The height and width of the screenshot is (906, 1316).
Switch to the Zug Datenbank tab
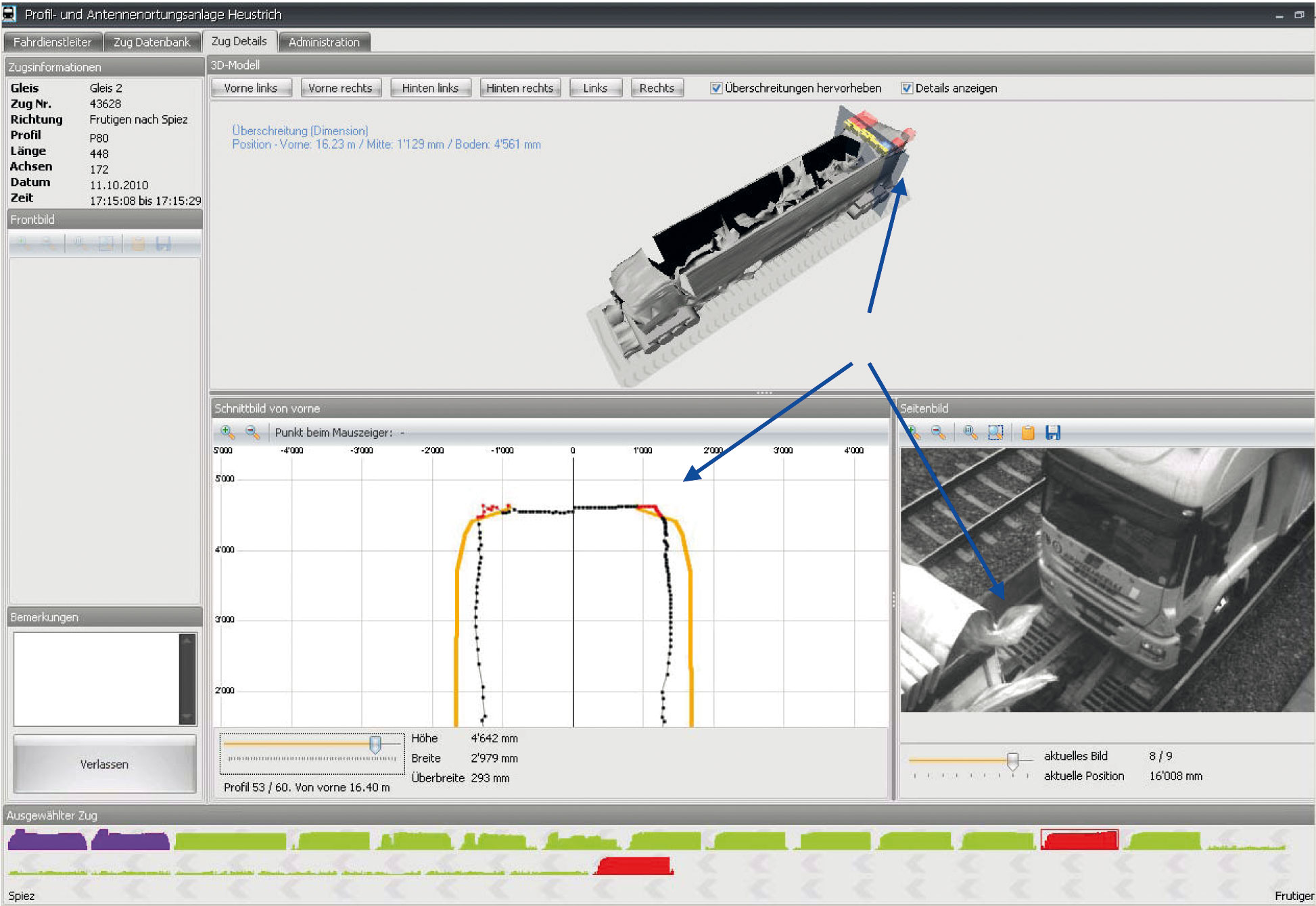[152, 41]
